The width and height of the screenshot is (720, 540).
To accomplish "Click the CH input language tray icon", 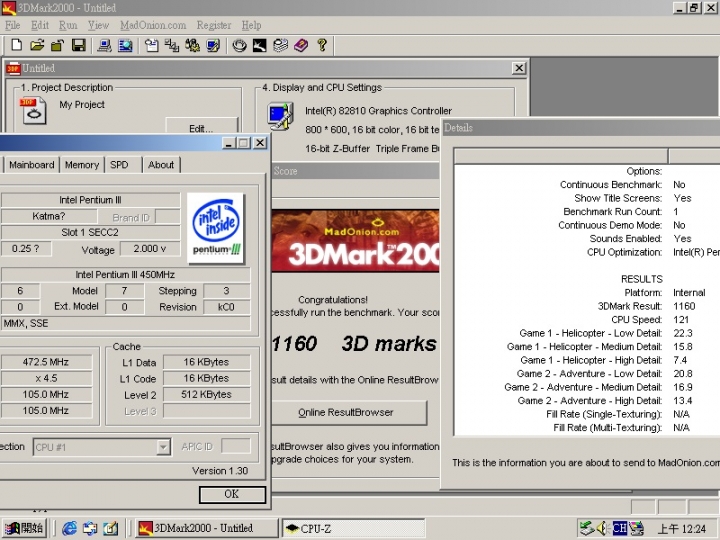I will 619,528.
